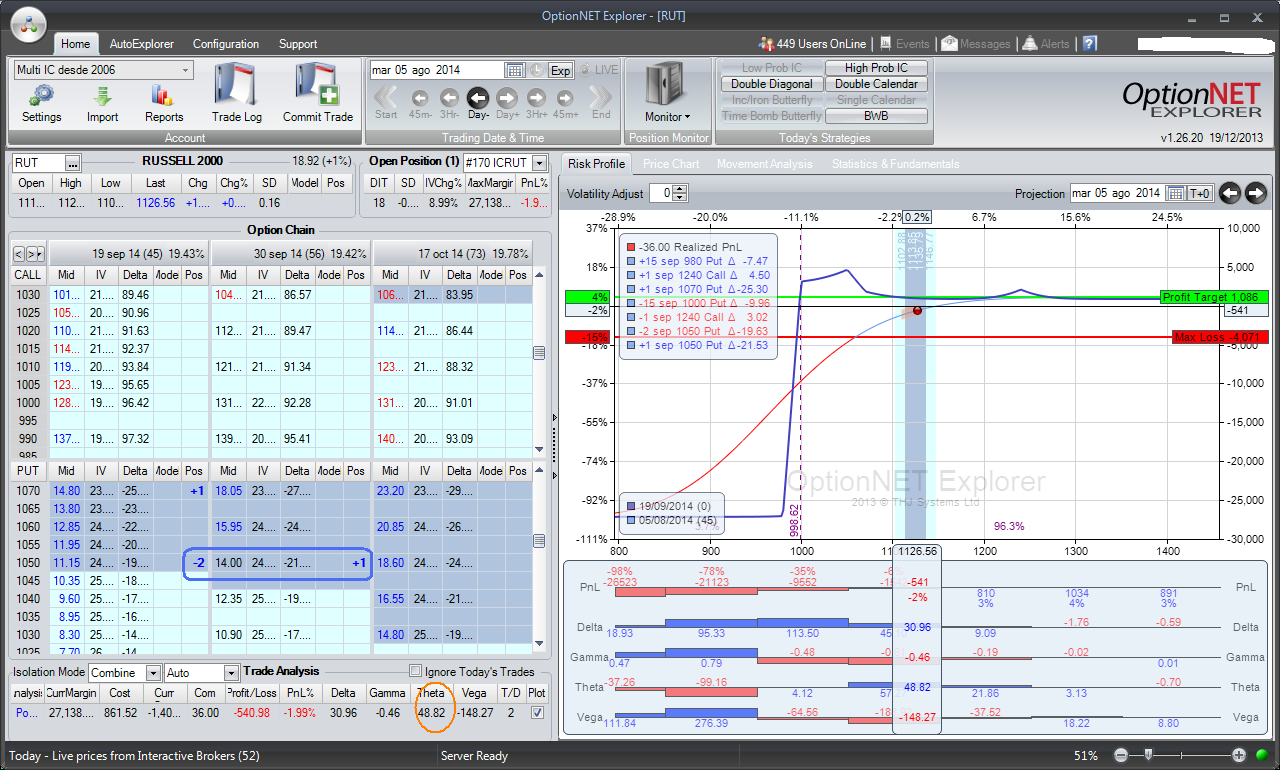Toggle the T+0 projection button
The image size is (1280, 770).
pyautogui.click(x=1200, y=193)
